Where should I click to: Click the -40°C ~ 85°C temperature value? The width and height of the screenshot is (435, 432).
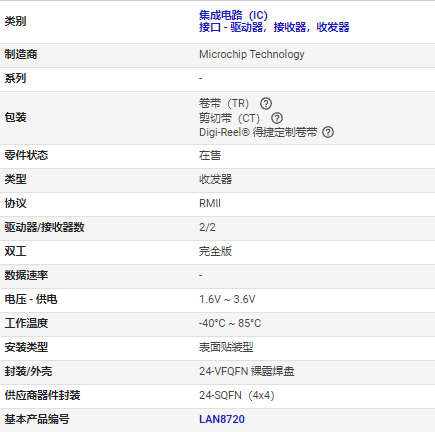tap(230, 323)
